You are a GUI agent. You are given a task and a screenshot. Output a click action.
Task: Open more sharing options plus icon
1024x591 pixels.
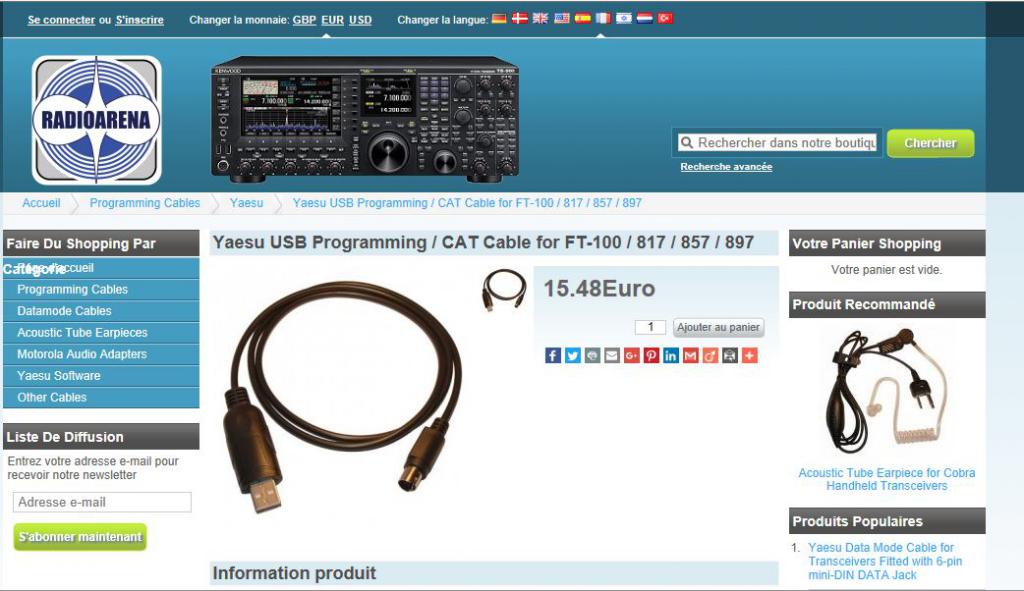coord(750,355)
